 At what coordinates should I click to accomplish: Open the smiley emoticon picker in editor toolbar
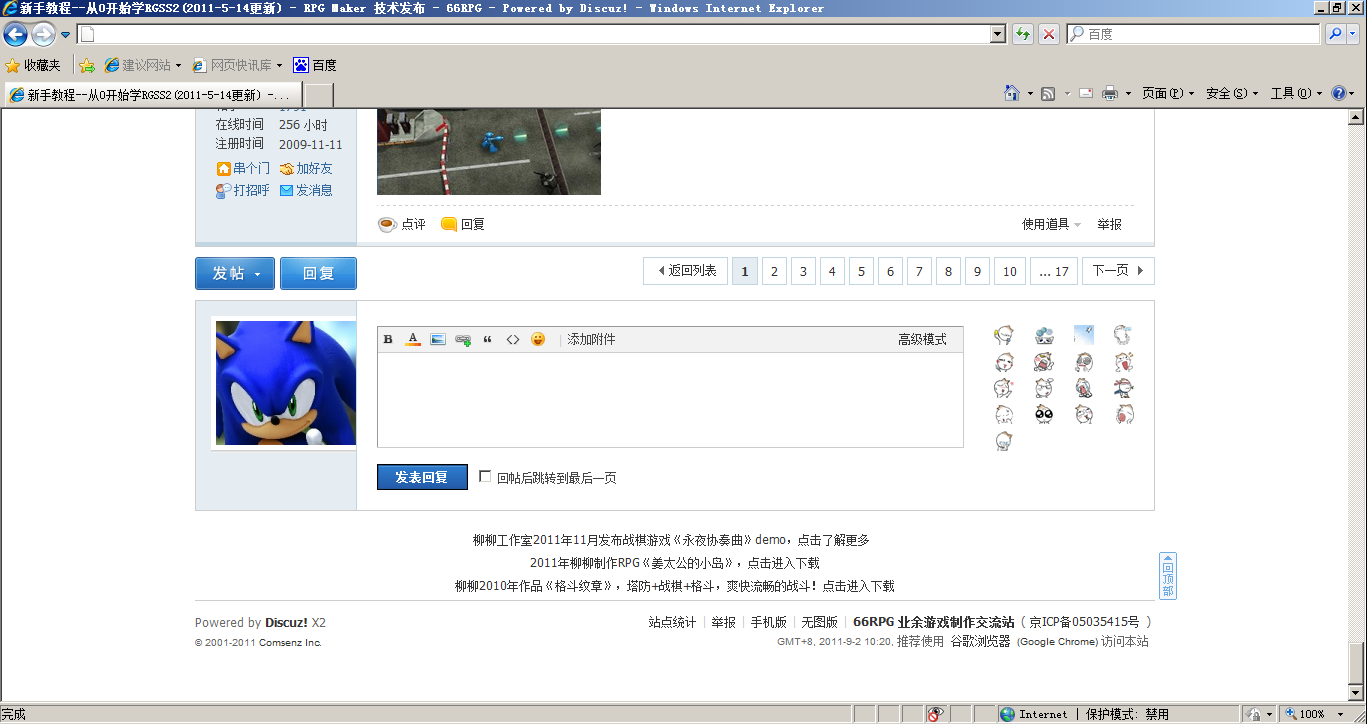click(x=538, y=340)
